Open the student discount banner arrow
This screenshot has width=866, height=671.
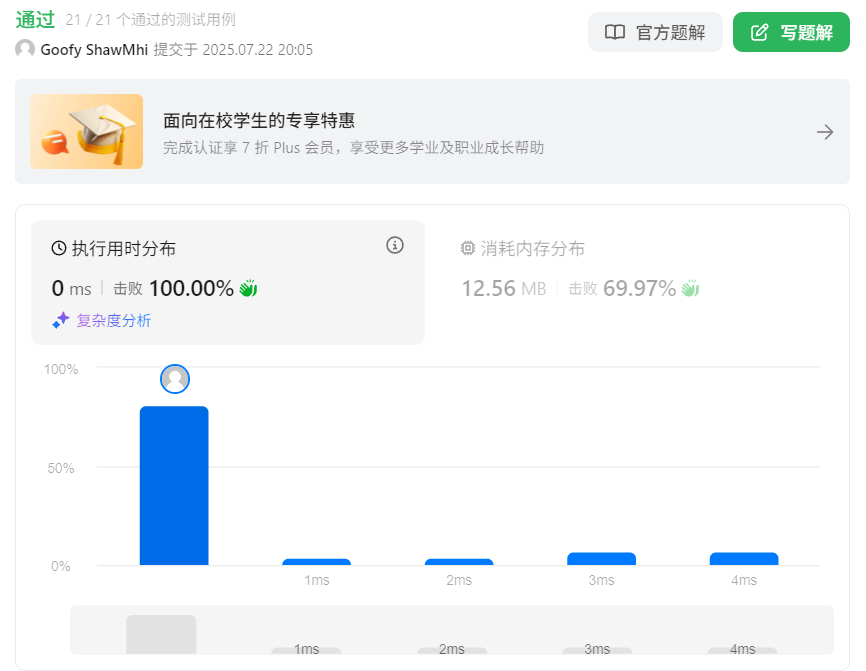(x=825, y=132)
